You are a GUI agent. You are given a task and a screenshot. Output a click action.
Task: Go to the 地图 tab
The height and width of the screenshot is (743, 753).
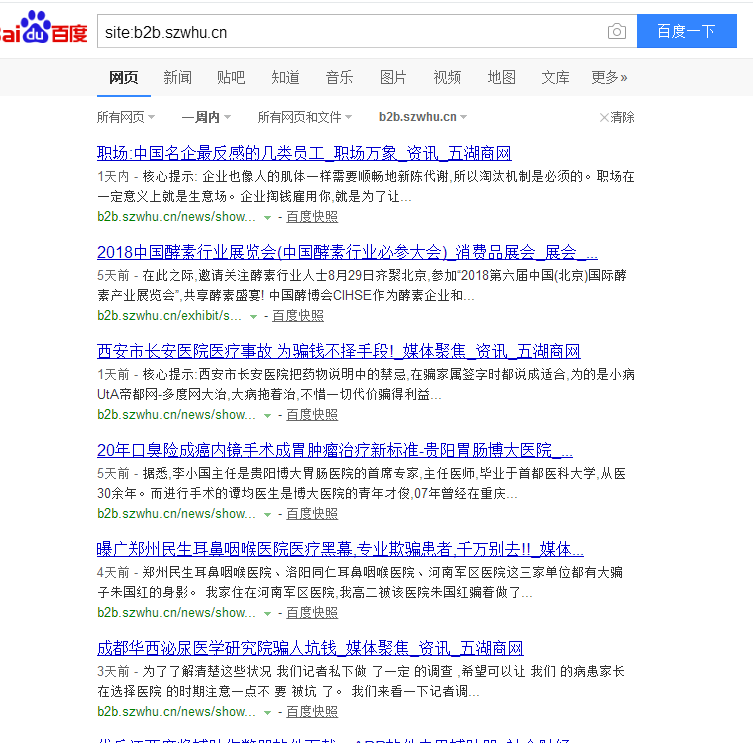[501, 77]
